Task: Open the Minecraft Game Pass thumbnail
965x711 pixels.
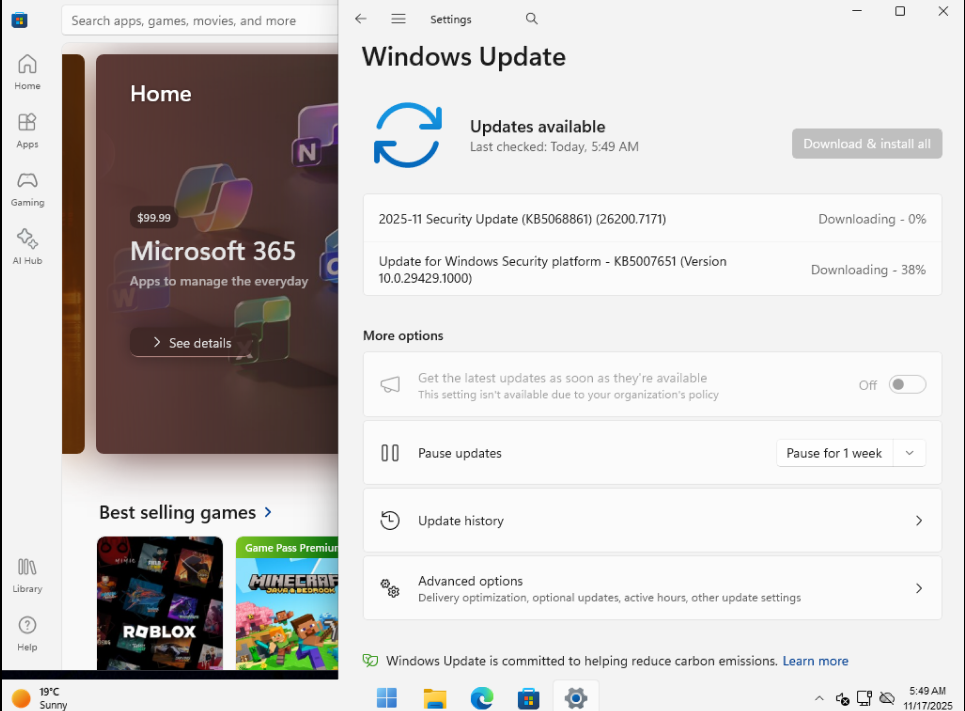Action: 287,603
